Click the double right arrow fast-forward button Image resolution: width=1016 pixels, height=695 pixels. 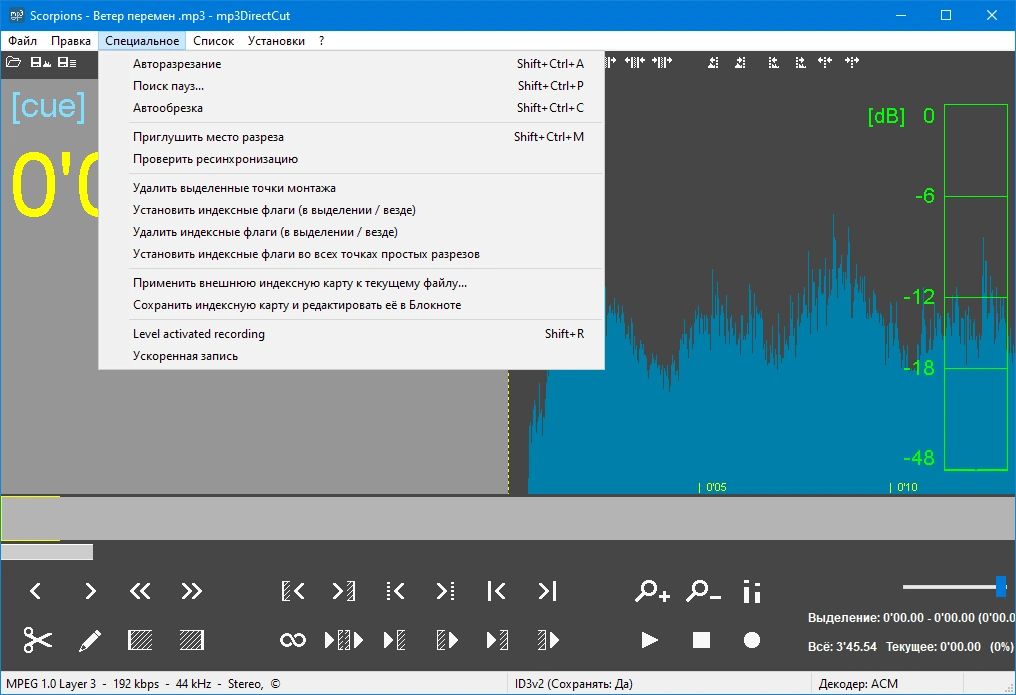pyautogui.click(x=191, y=591)
